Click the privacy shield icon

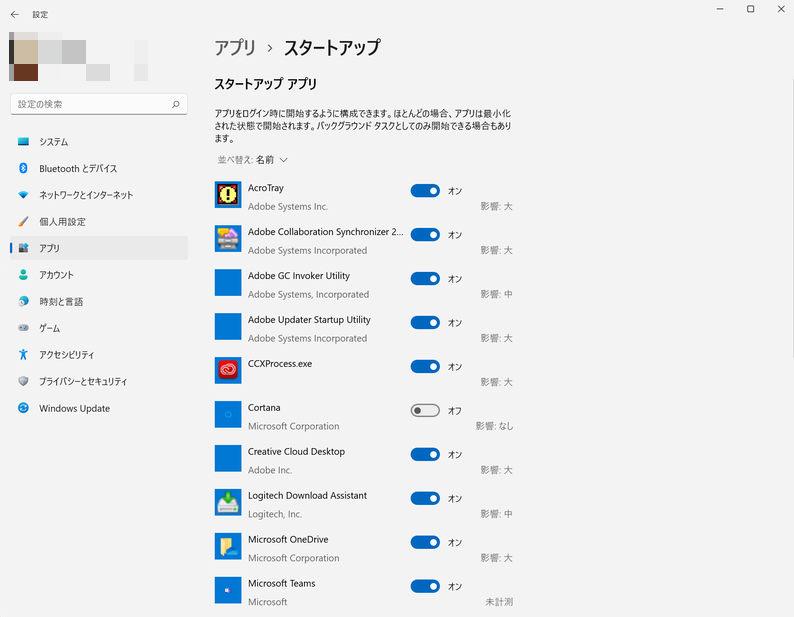[23, 381]
